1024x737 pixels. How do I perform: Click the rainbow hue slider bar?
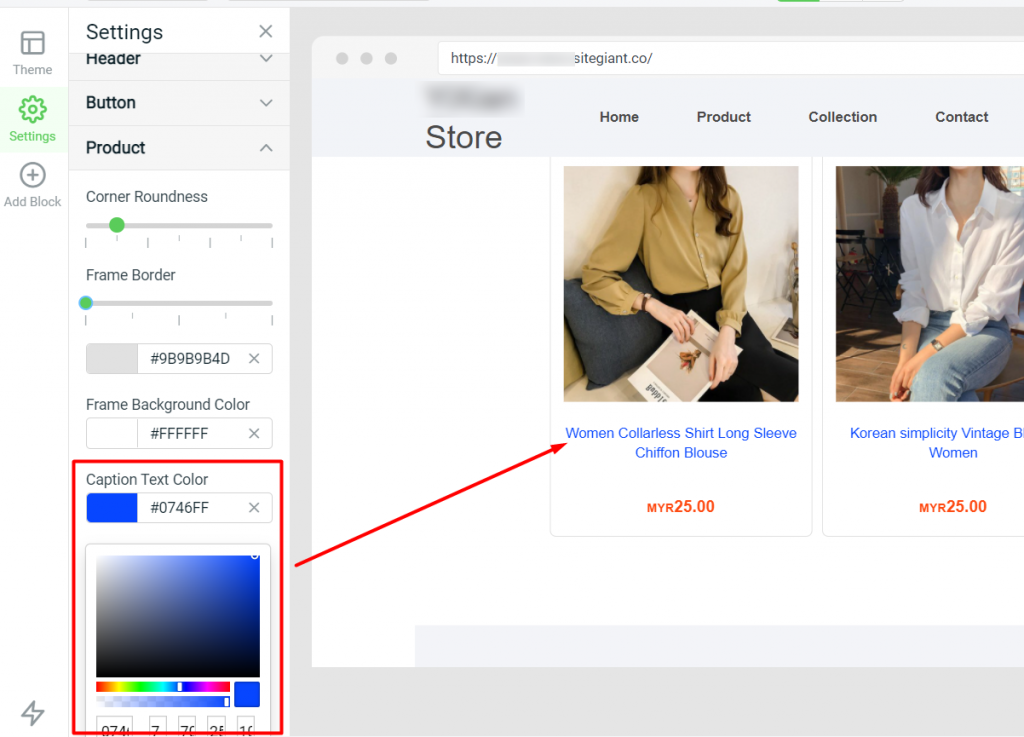[163, 687]
